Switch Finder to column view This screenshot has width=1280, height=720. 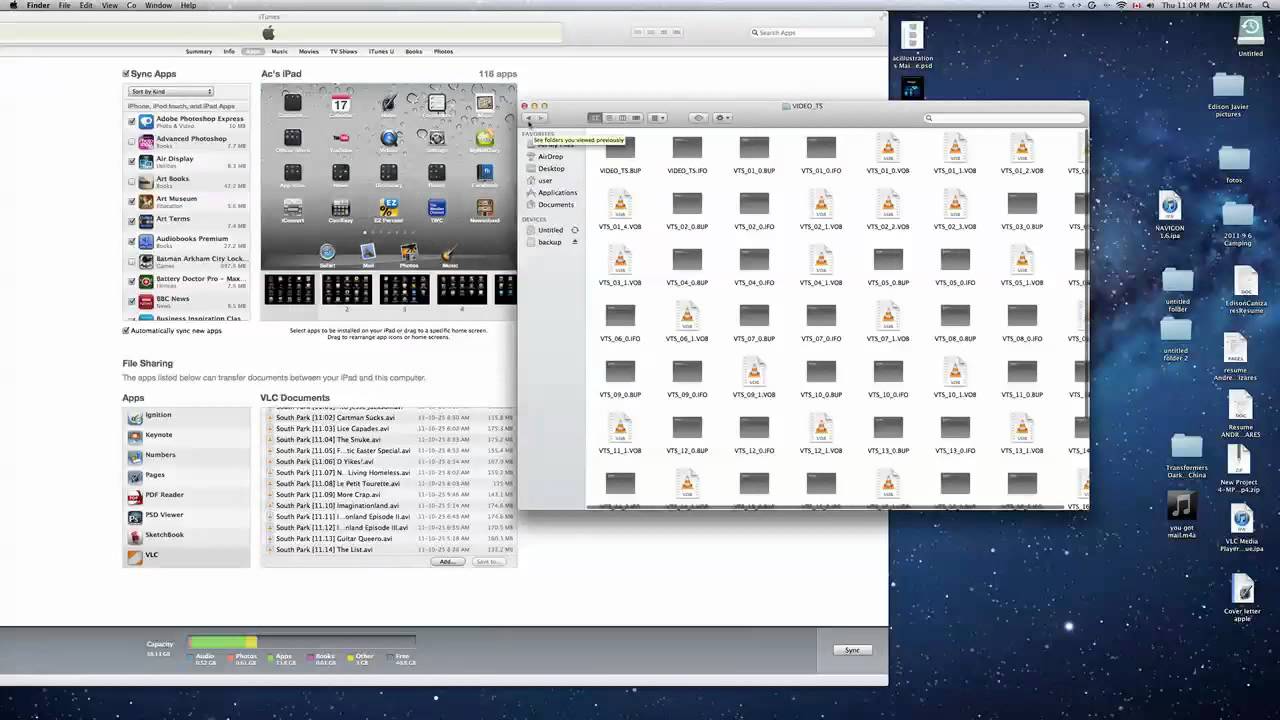click(x=622, y=118)
